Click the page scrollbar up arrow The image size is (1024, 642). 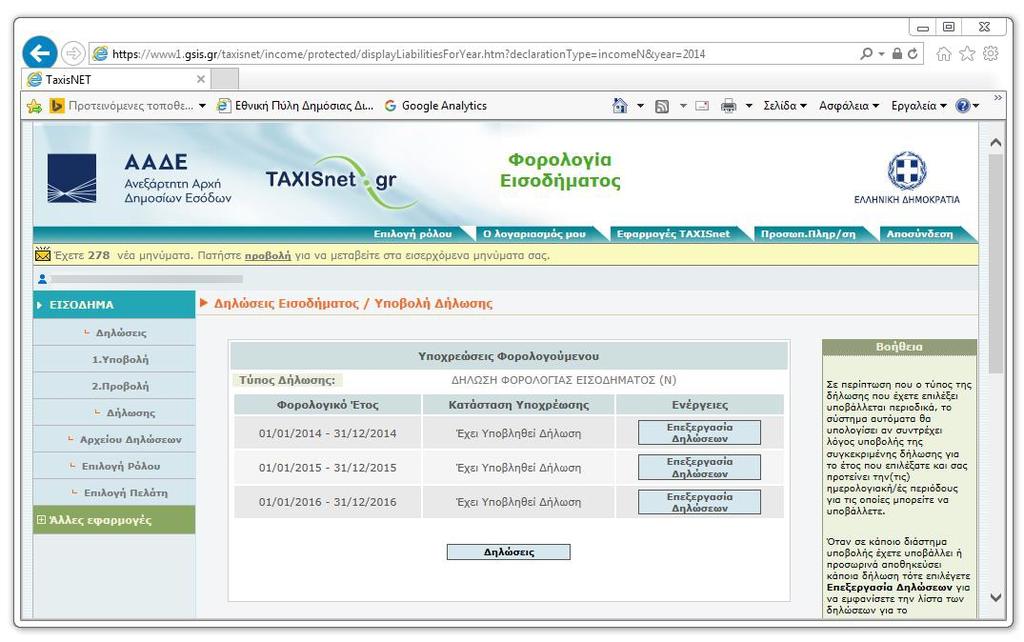[996, 142]
